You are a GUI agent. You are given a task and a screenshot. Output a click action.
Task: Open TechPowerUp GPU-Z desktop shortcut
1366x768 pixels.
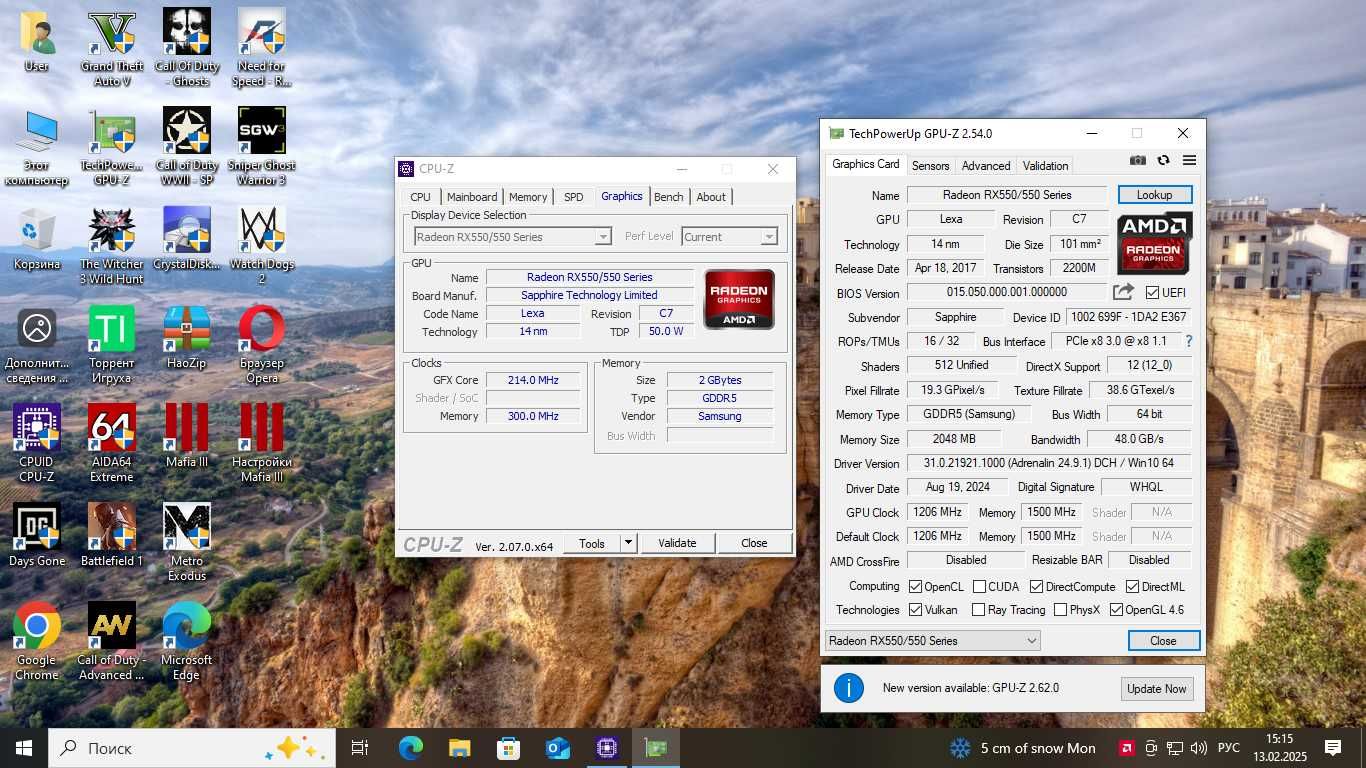(x=112, y=147)
